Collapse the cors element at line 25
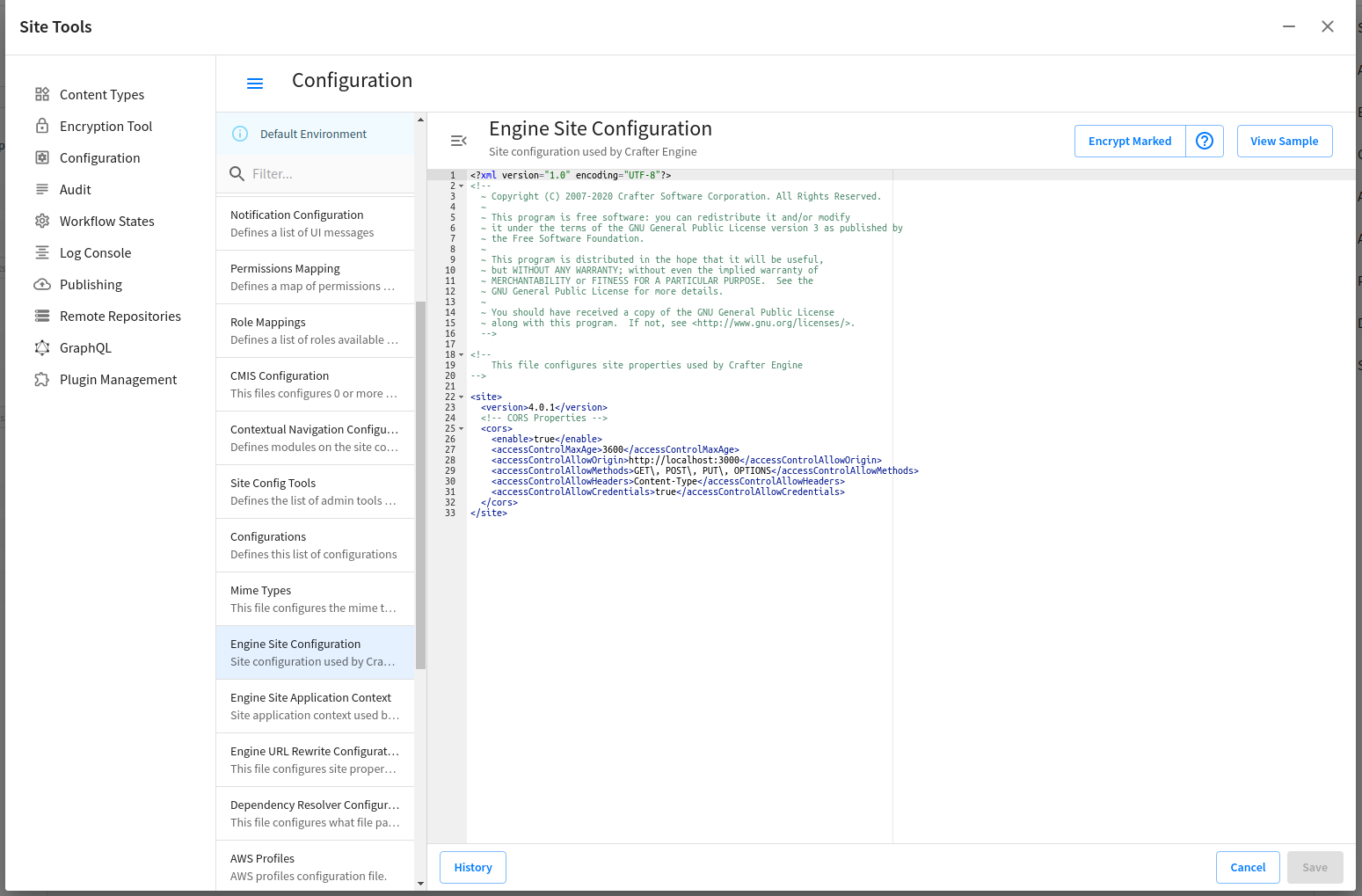Screen dimensions: 1362x896 [462, 429]
